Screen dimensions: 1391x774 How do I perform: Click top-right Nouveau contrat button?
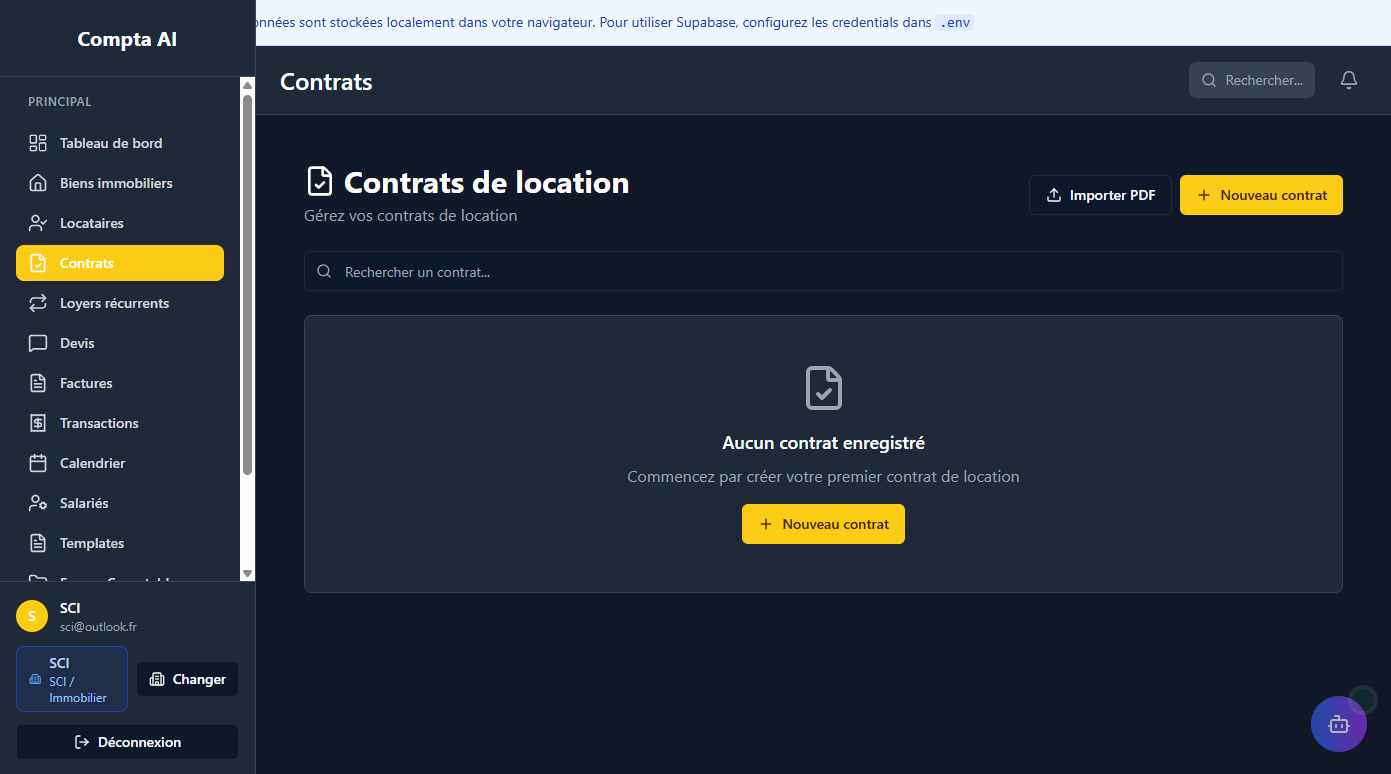click(x=1260, y=195)
